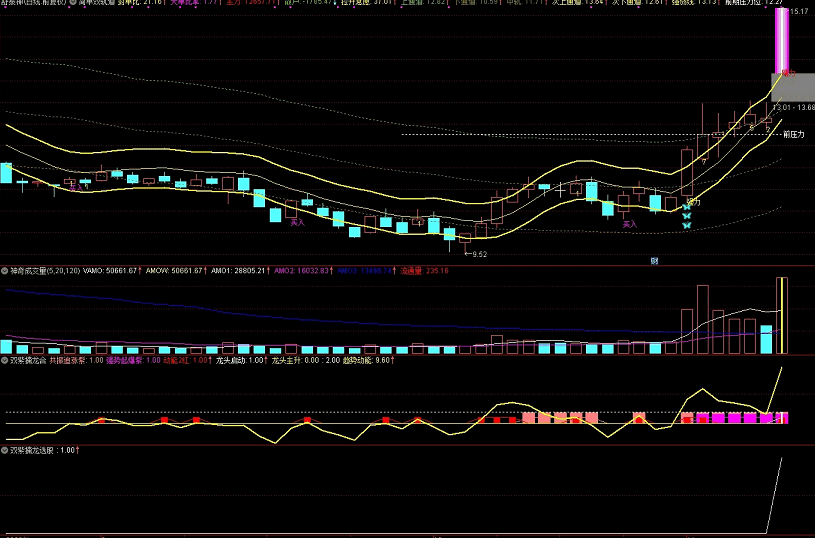Select the 强势起爆紫: 1.00 readout
Image resolution: width=815 pixels, height=538 pixels.
[133, 360]
